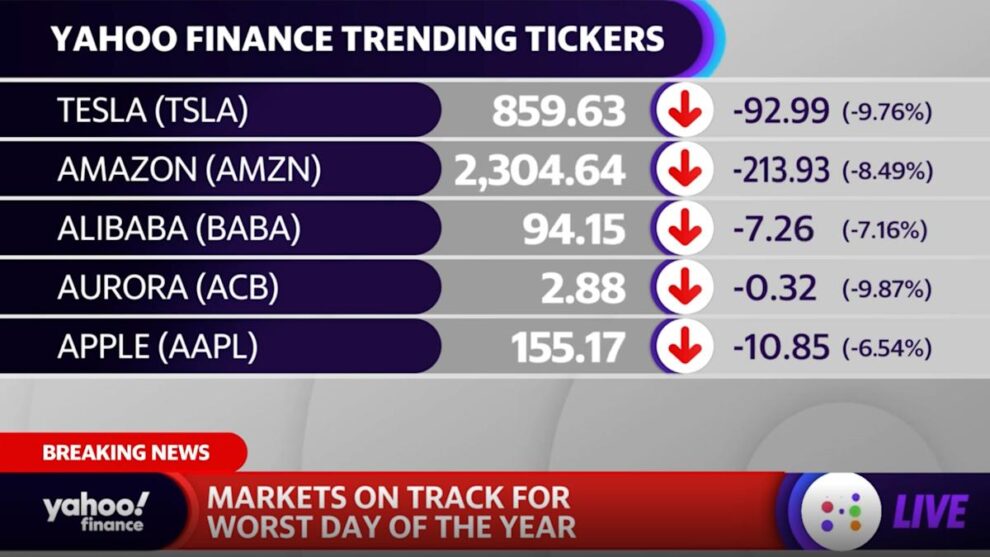Image resolution: width=990 pixels, height=557 pixels.
Task: Click Amazon's price 2,304.64
Action: 540,170
